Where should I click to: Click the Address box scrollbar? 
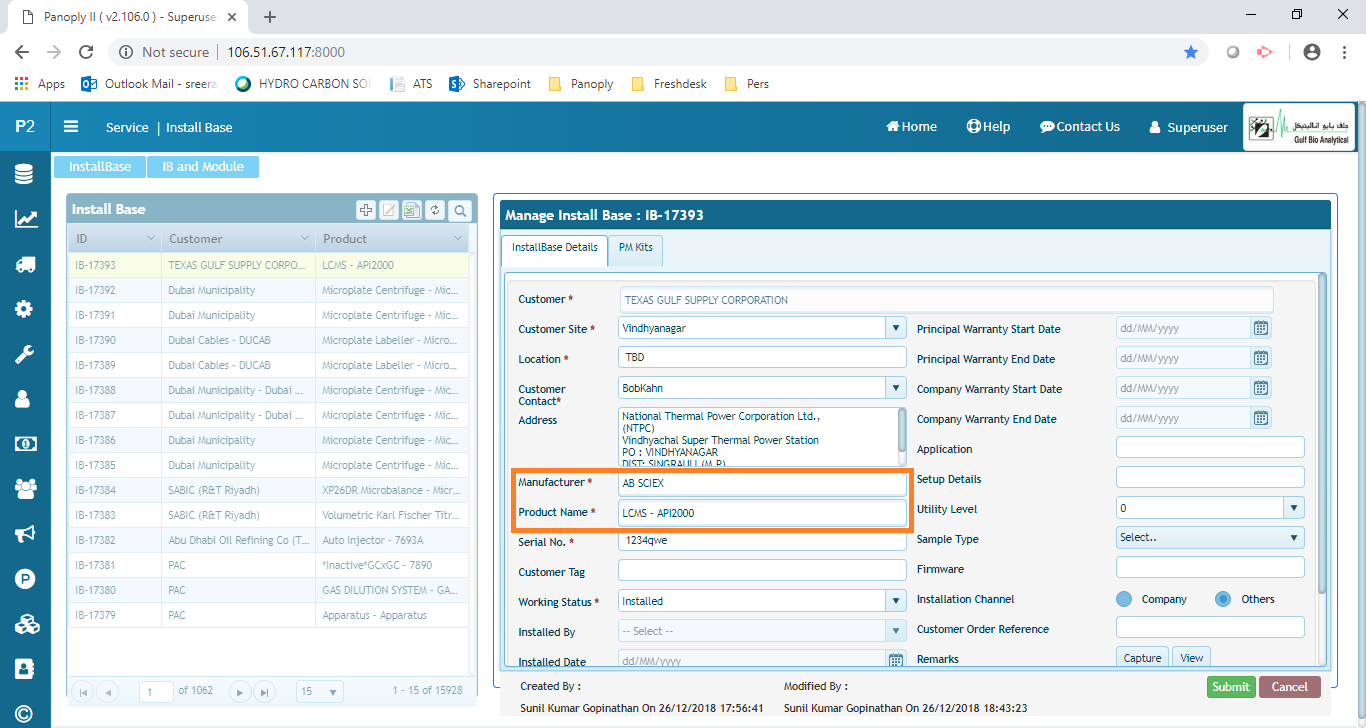[x=902, y=430]
